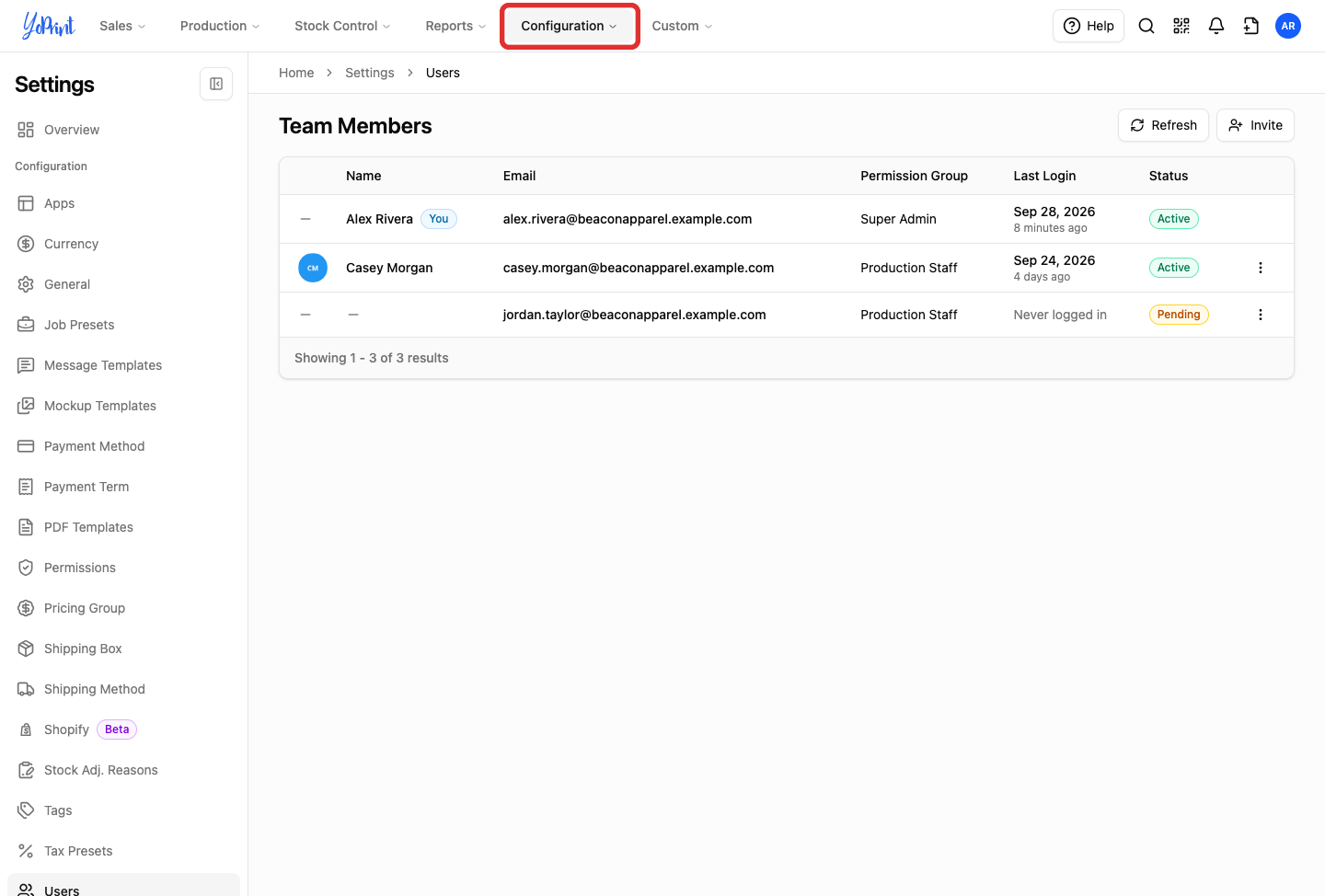The width and height of the screenshot is (1325, 896).
Task: Click the Tax Presets percent icon
Action: pos(26,851)
